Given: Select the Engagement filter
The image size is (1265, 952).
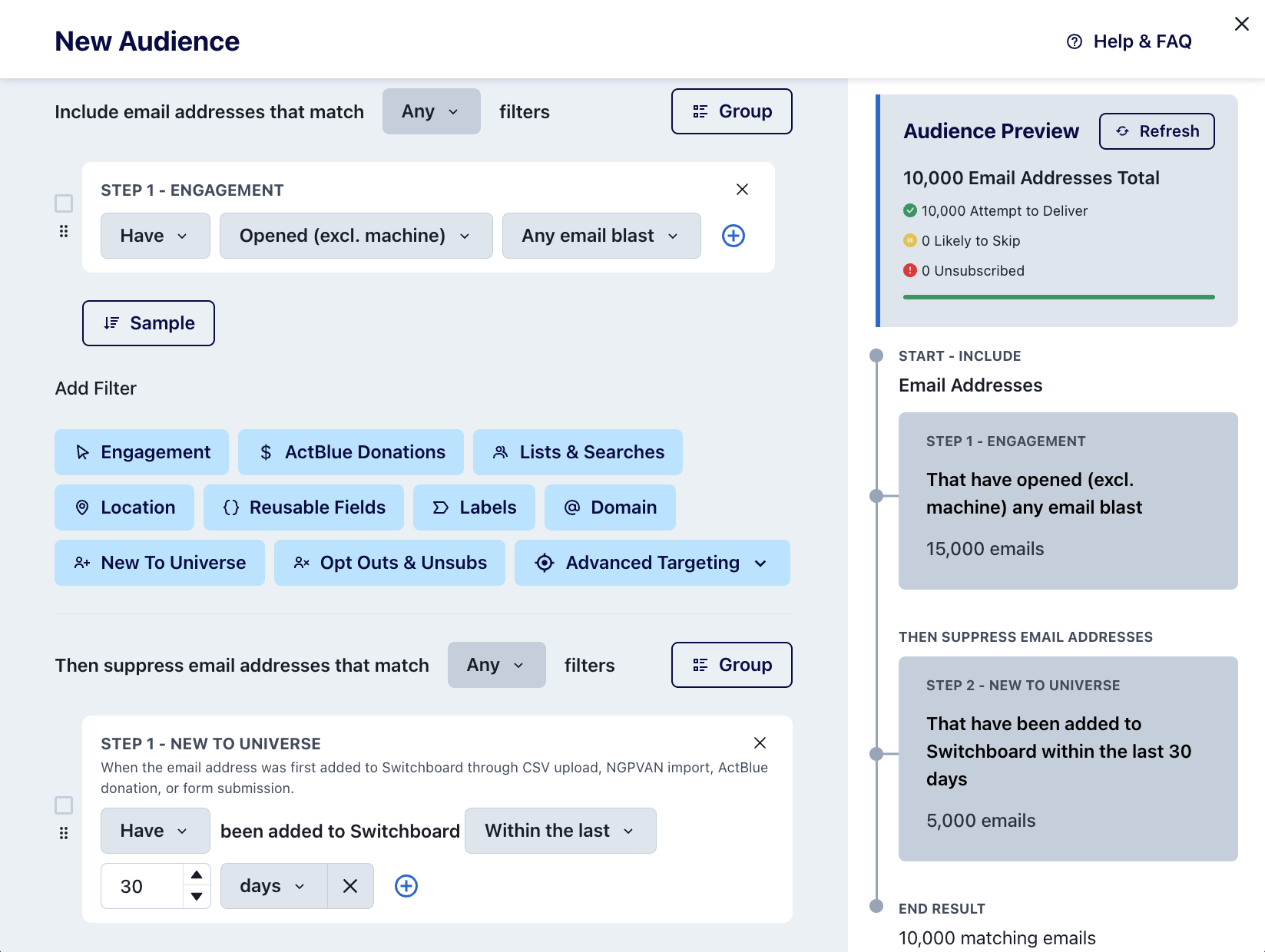Looking at the screenshot, I should (141, 452).
